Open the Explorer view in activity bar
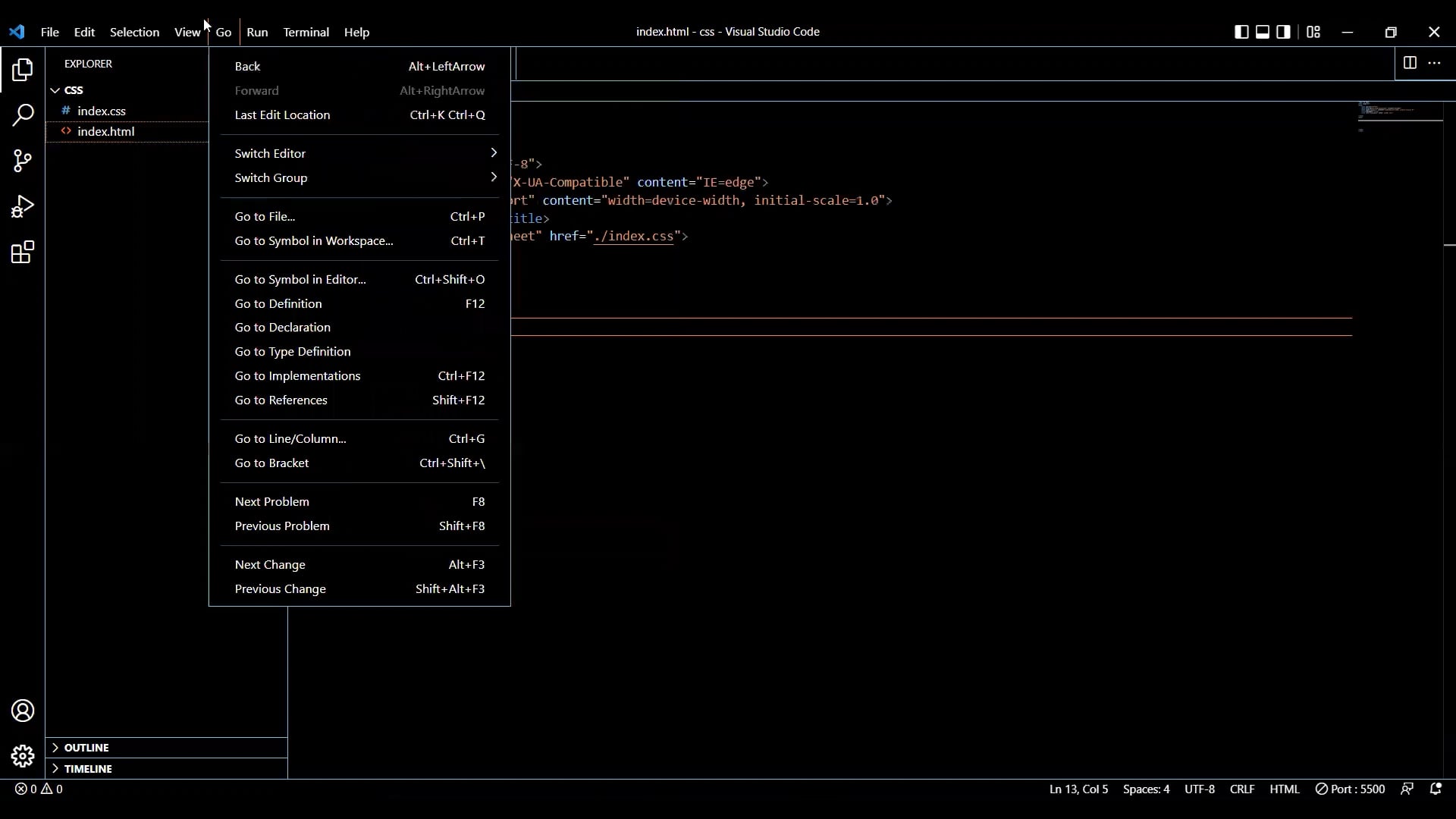 23,70
